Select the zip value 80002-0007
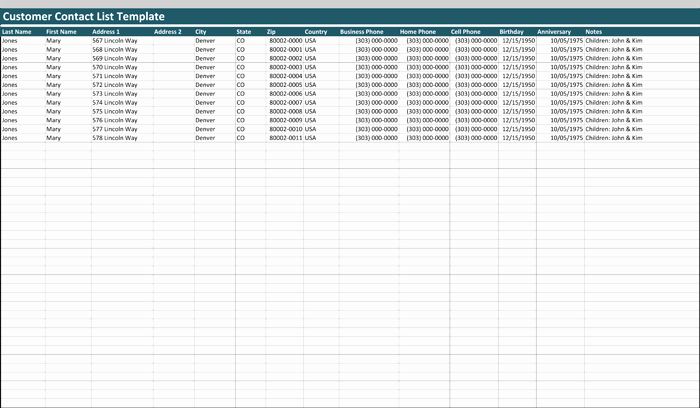This screenshot has width=700, height=408. point(286,103)
